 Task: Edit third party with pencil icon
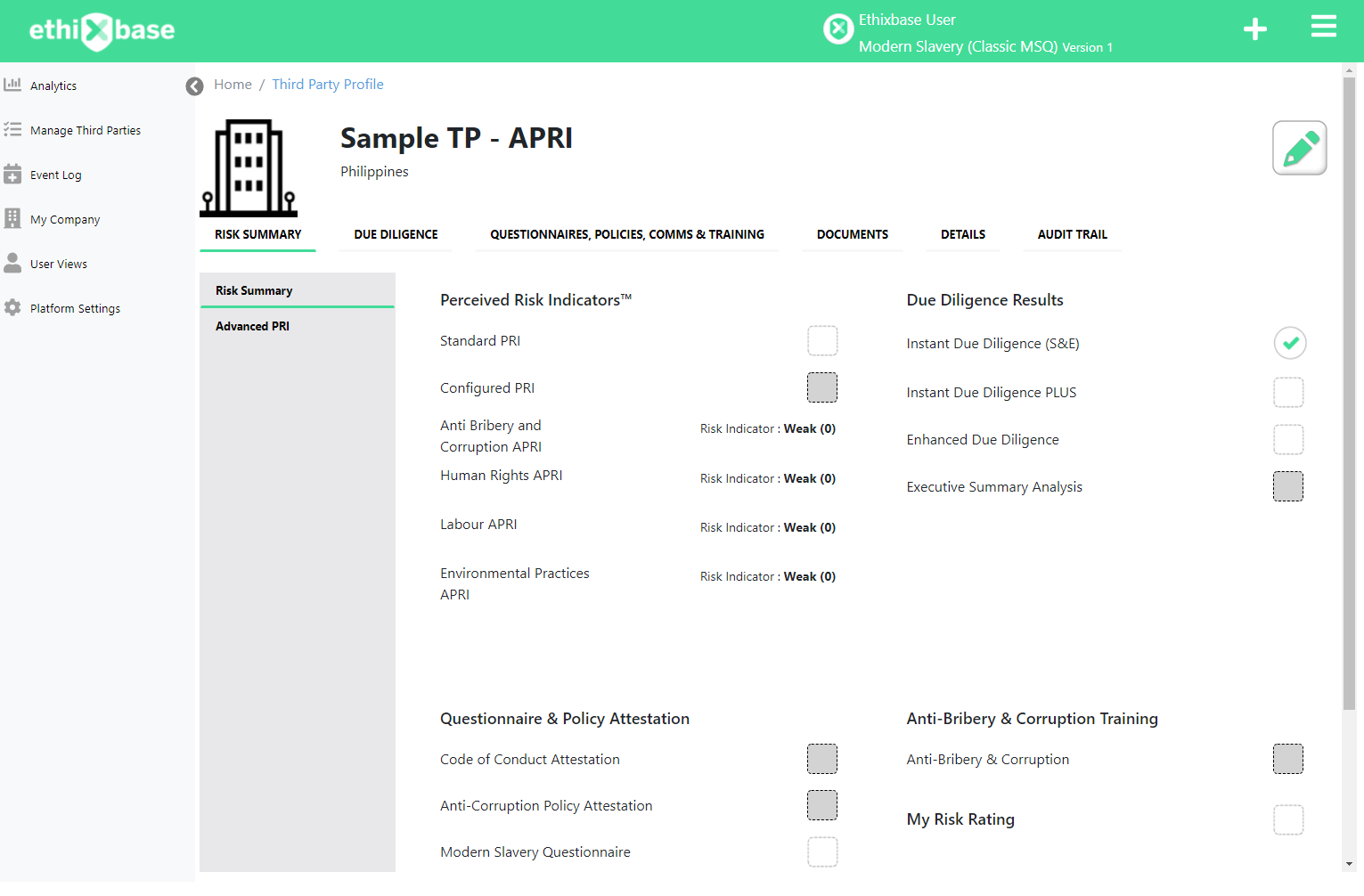(1300, 148)
